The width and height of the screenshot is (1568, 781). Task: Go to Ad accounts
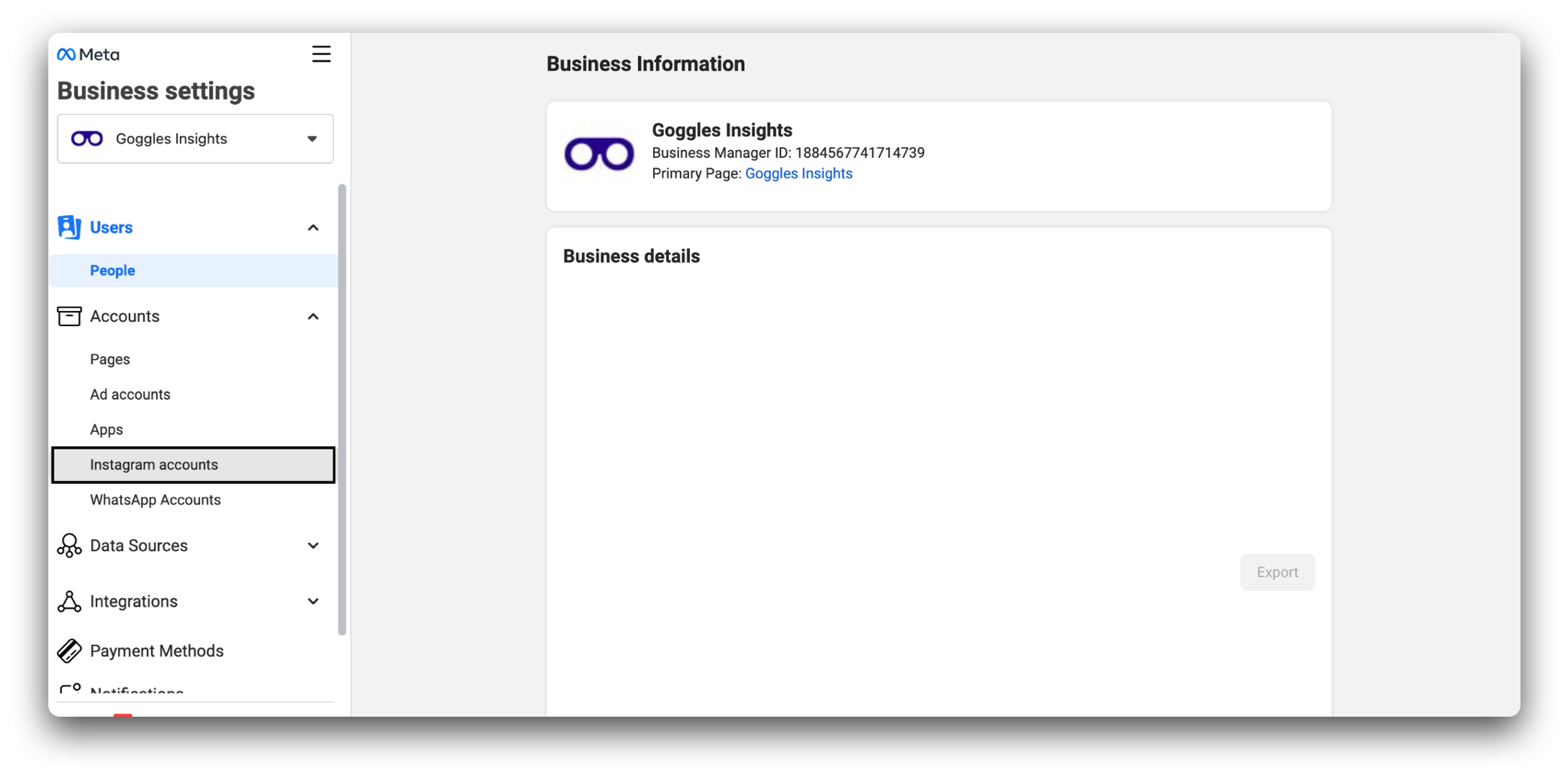(130, 394)
